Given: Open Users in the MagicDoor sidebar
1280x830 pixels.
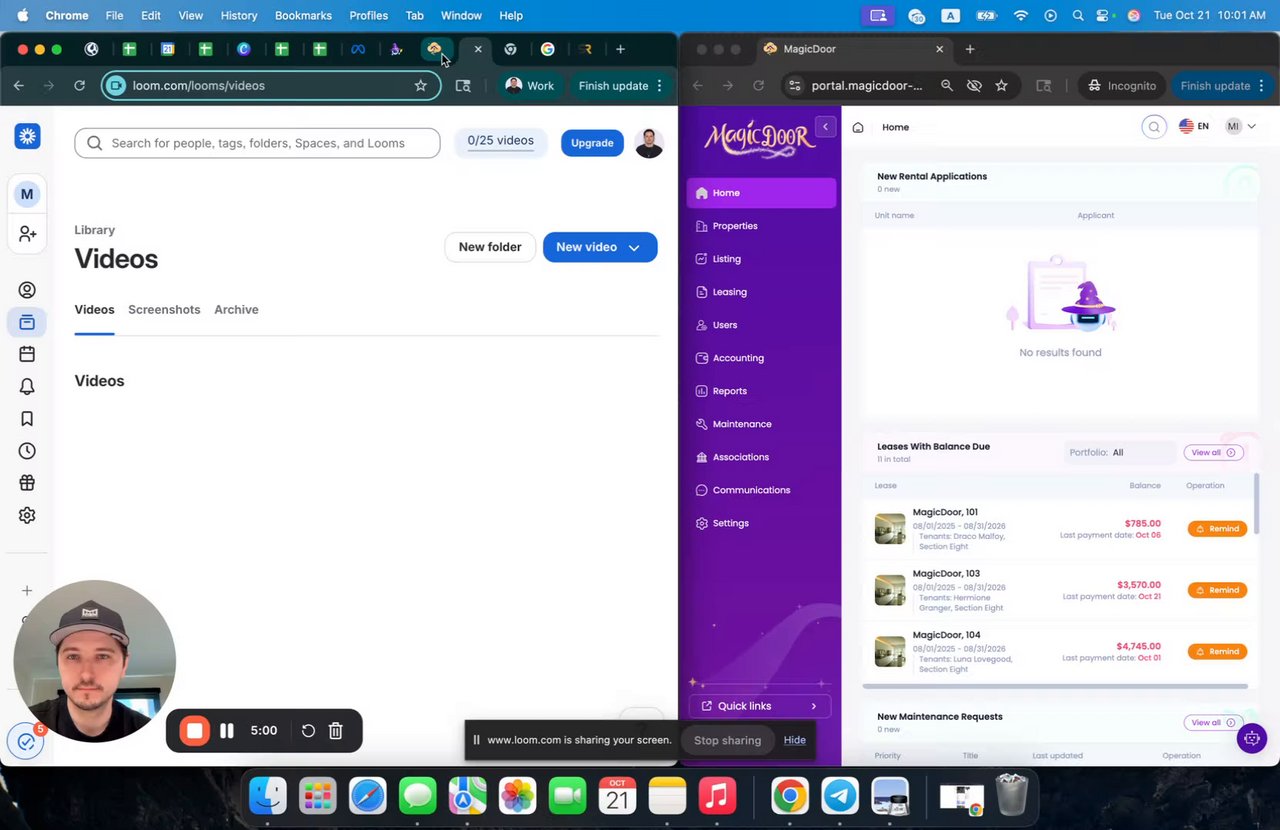Looking at the screenshot, I should click(x=761, y=325).
